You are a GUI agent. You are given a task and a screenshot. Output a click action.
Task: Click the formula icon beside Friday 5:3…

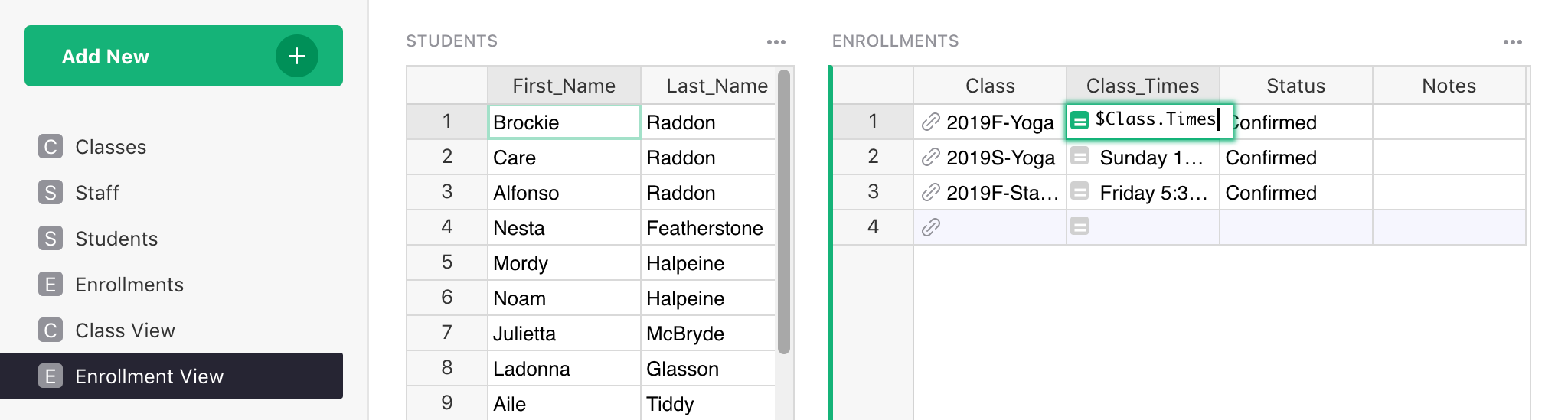[1080, 190]
